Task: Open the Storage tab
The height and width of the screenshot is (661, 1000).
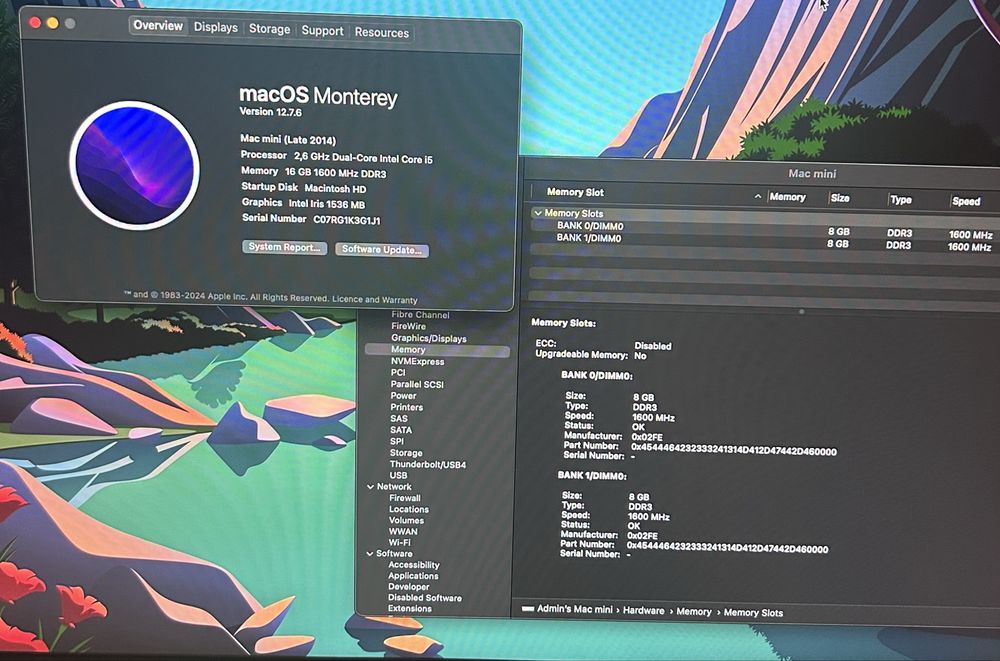Action: [269, 29]
